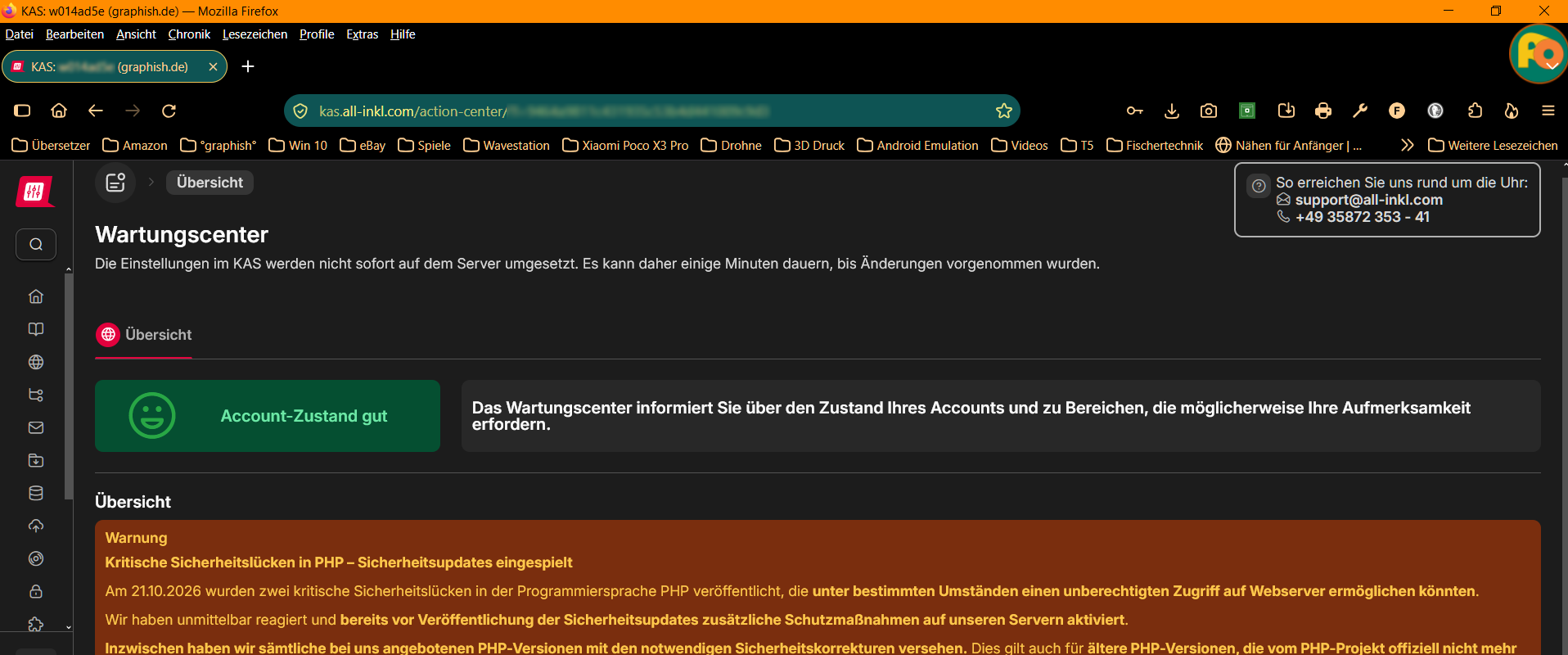Viewport: 1568px width, 655px height.
Task: Open the Firefox downloads panel
Action: click(x=1172, y=111)
